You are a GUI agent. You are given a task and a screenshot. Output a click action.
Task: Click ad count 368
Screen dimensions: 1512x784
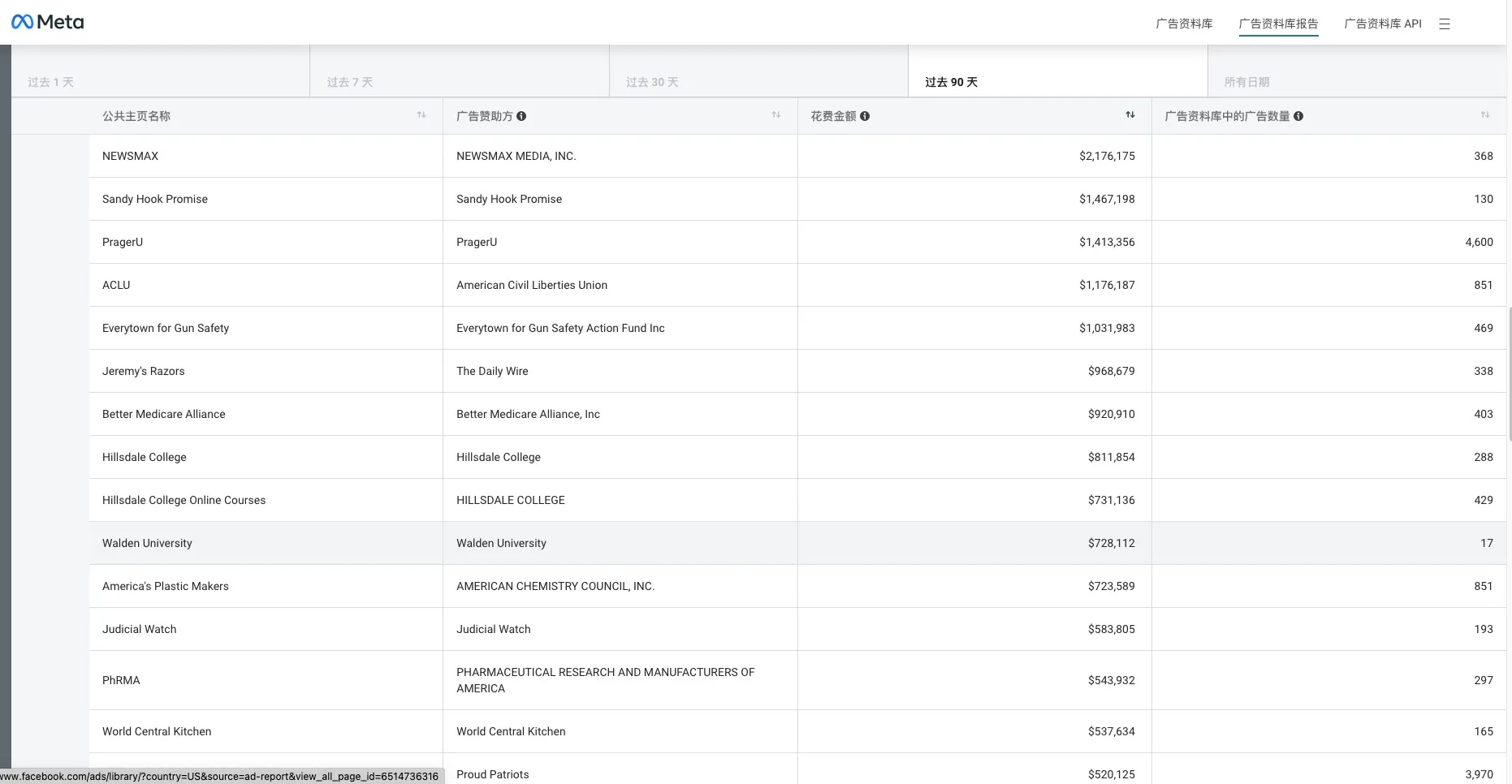1484,156
